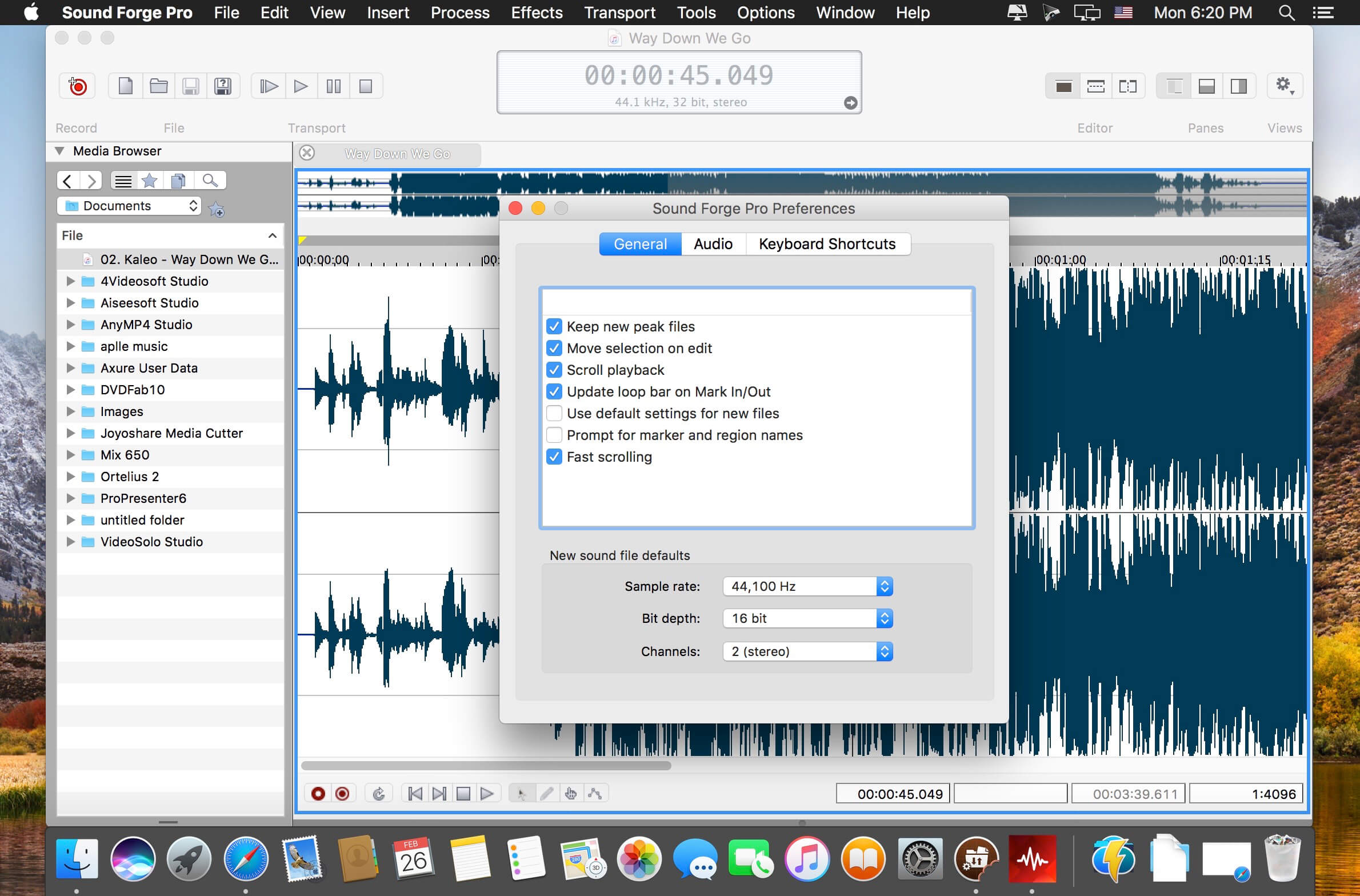This screenshot has width=1360, height=896.
Task: Open the Process menu
Action: click(x=460, y=13)
